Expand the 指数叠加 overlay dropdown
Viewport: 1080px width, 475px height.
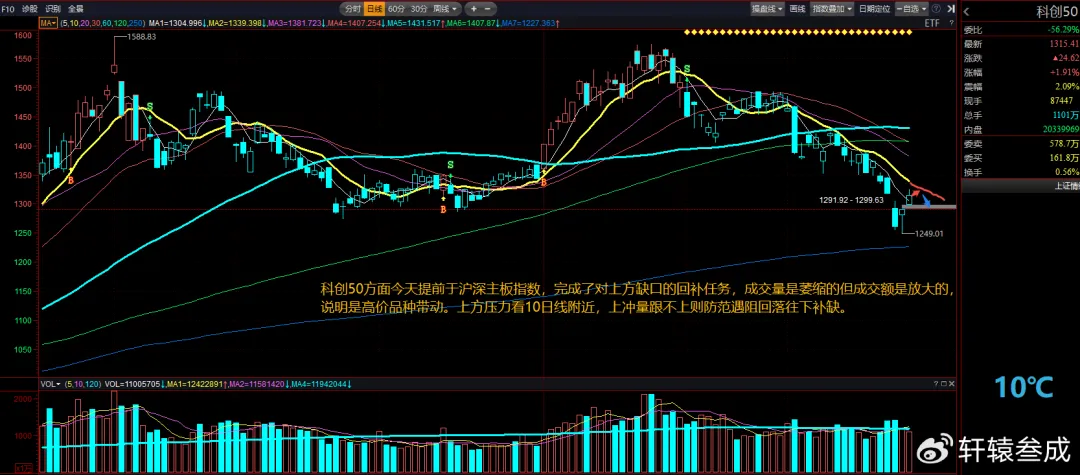[x=832, y=9]
